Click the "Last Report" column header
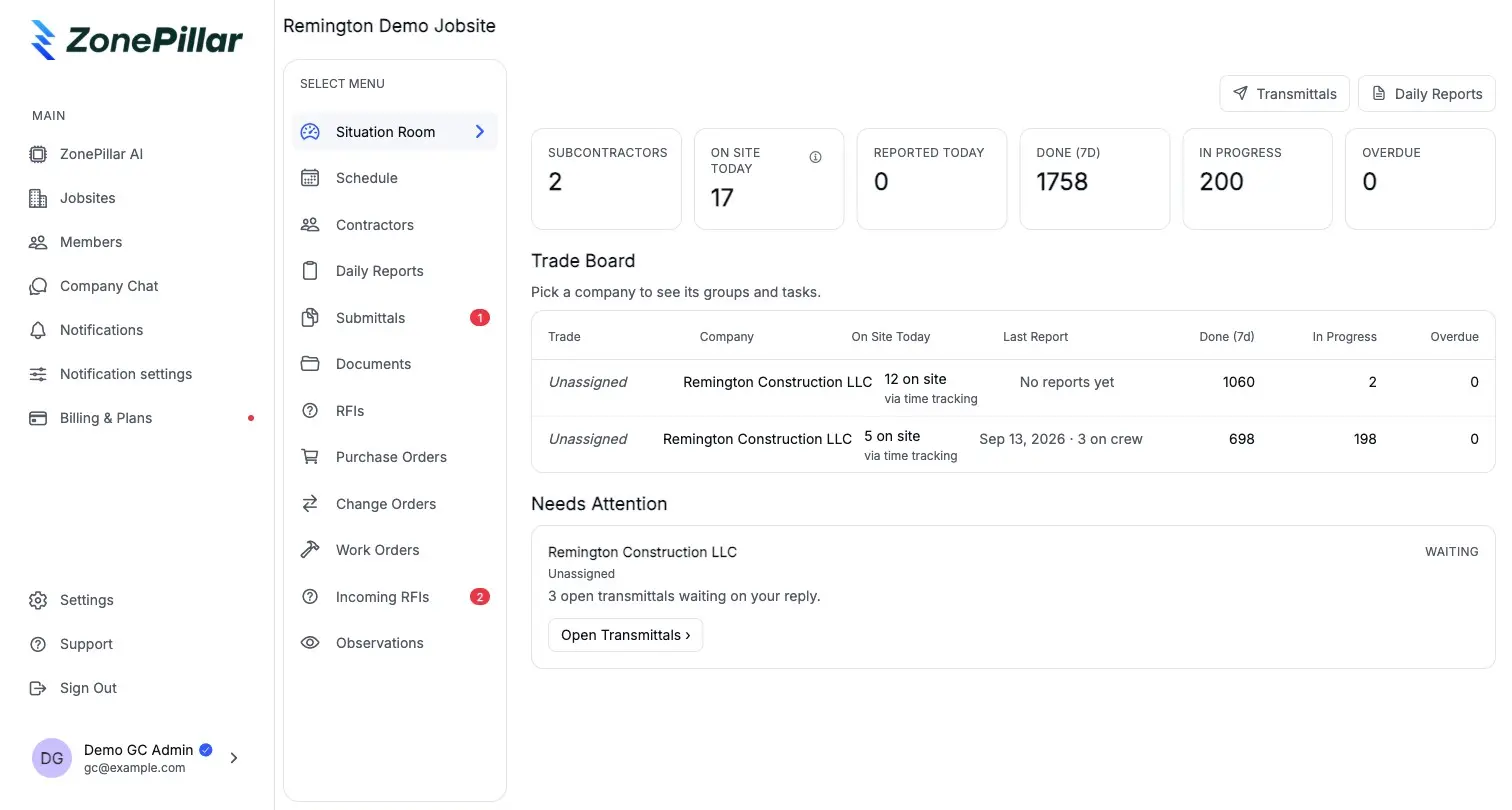This screenshot has width=1512, height=810. coord(1035,337)
